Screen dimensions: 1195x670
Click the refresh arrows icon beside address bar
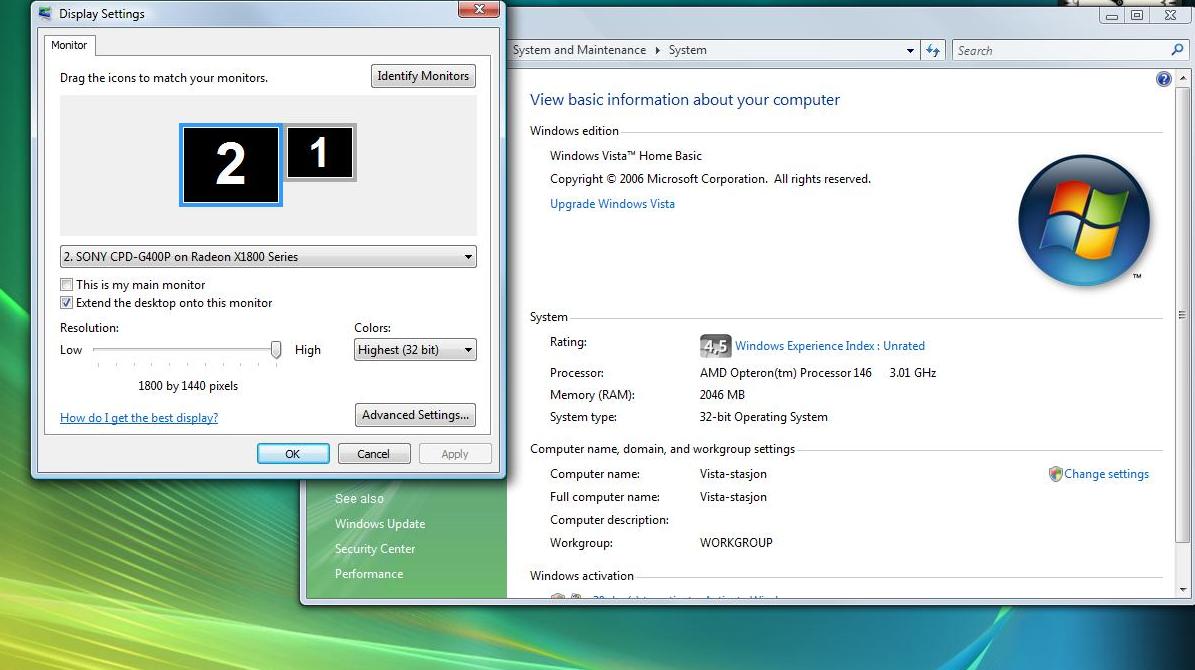point(933,50)
